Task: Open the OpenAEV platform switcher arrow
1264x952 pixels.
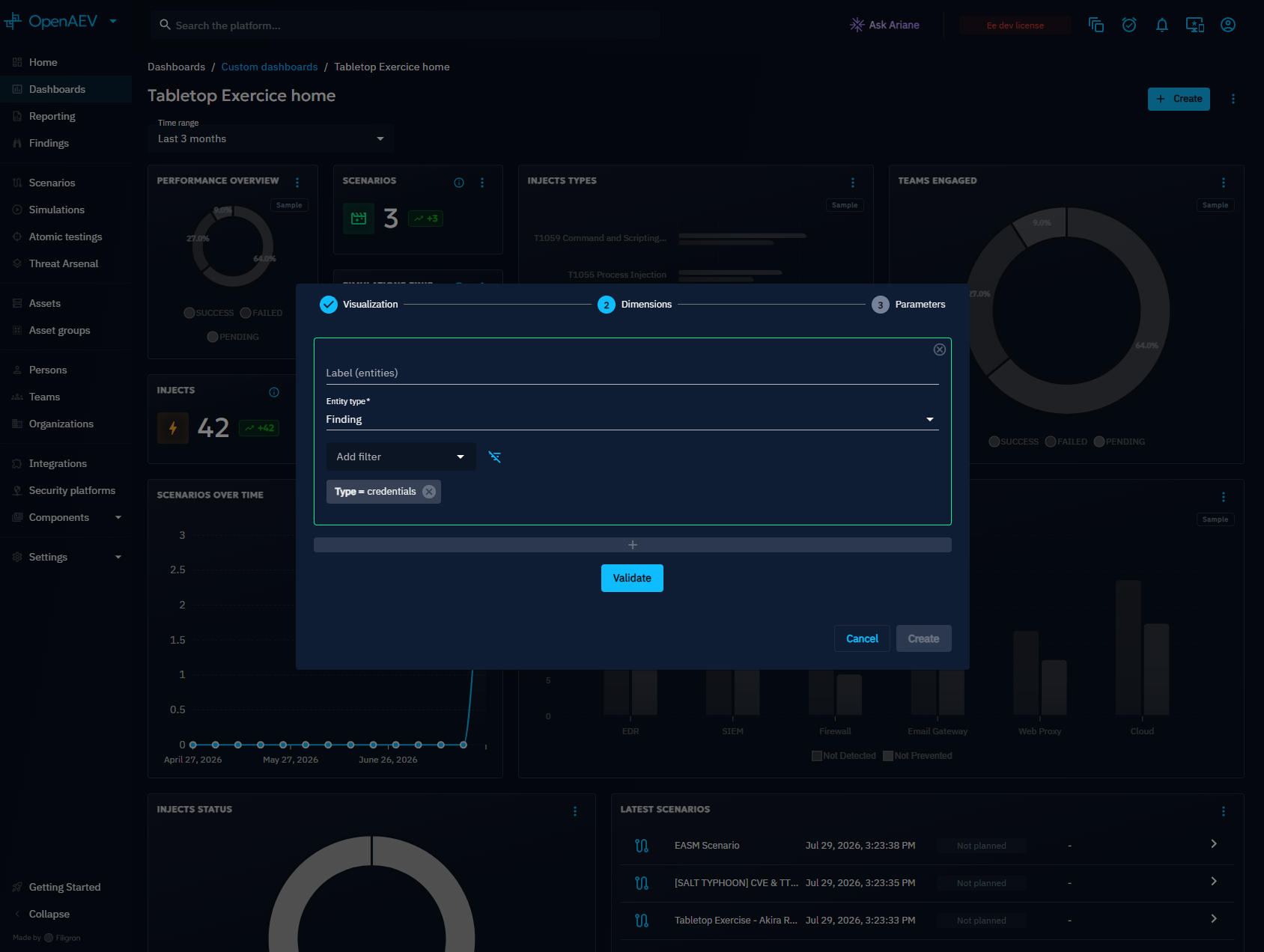Action: tap(113, 21)
